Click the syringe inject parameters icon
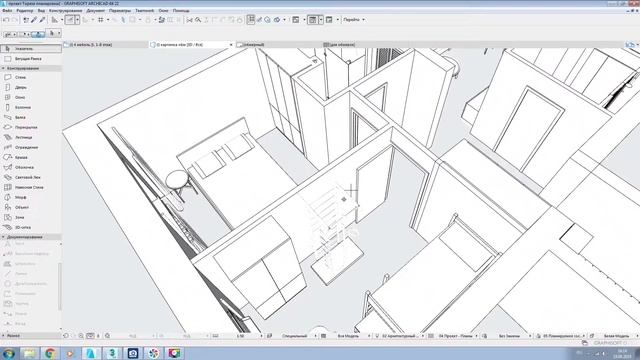Image resolution: width=640 pixels, height=360 pixels. tap(42, 20)
